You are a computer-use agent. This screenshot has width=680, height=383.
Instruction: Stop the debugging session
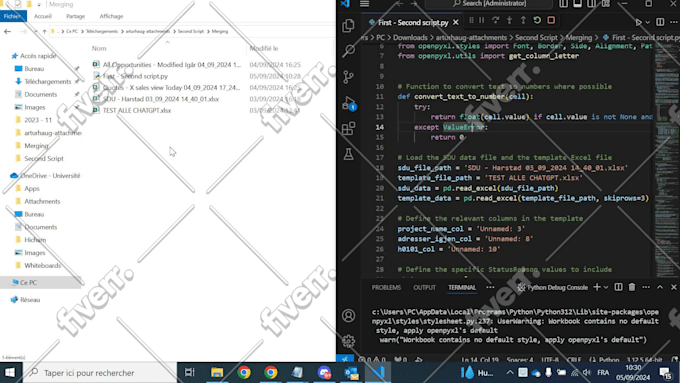tap(551, 20)
